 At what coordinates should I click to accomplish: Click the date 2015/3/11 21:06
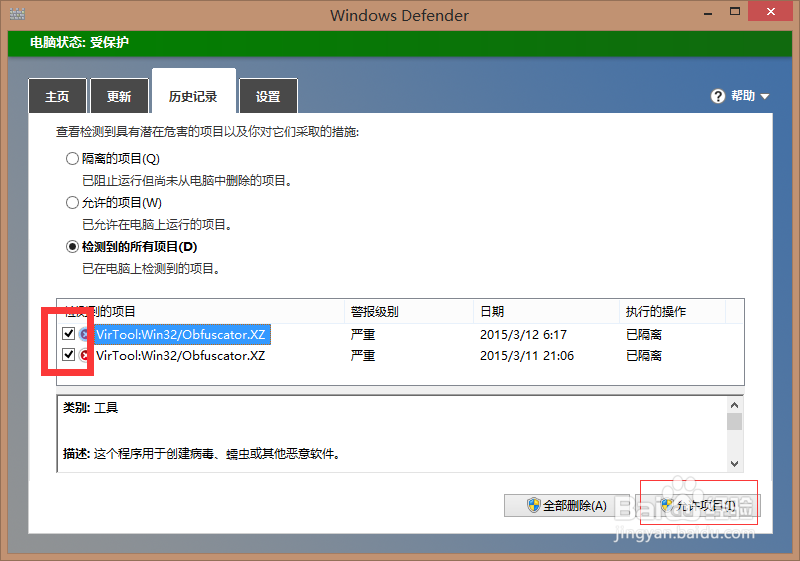pos(527,355)
